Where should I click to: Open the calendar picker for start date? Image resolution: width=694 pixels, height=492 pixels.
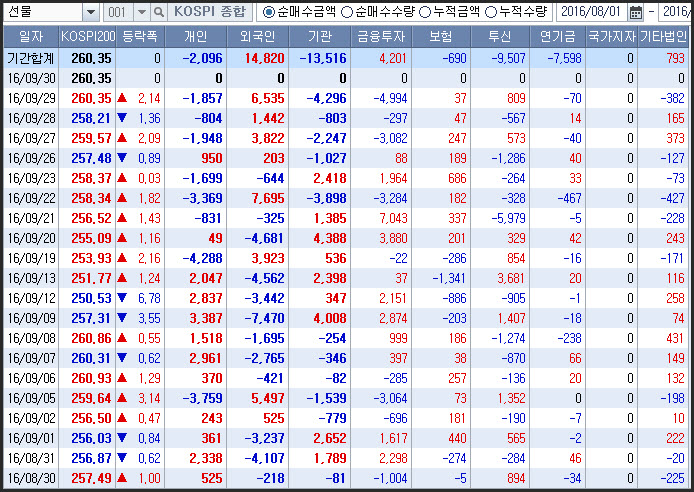[x=636, y=12]
